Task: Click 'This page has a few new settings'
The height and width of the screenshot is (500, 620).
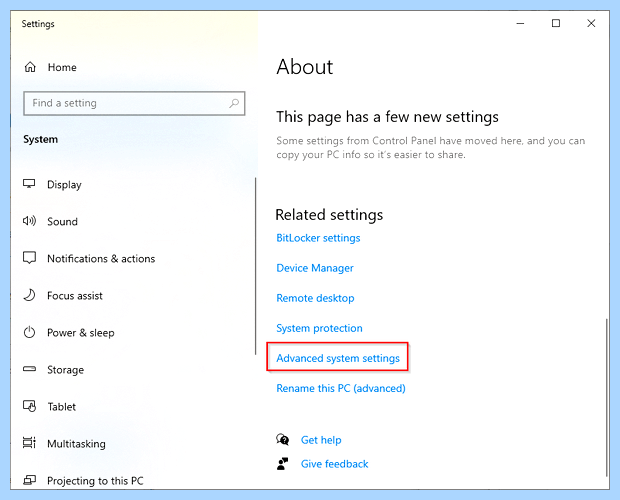Action: coord(388,117)
